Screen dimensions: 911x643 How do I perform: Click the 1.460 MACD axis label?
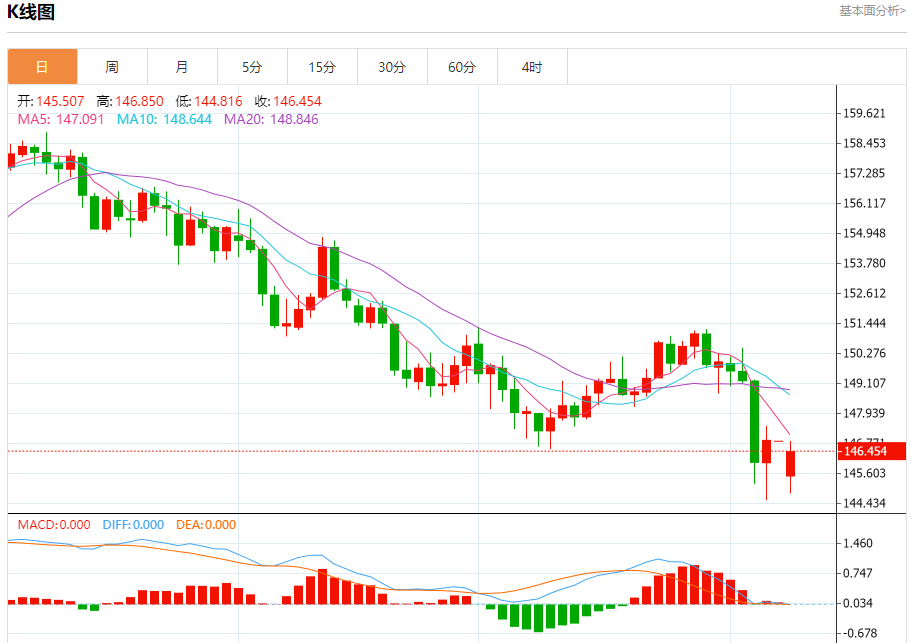858,544
